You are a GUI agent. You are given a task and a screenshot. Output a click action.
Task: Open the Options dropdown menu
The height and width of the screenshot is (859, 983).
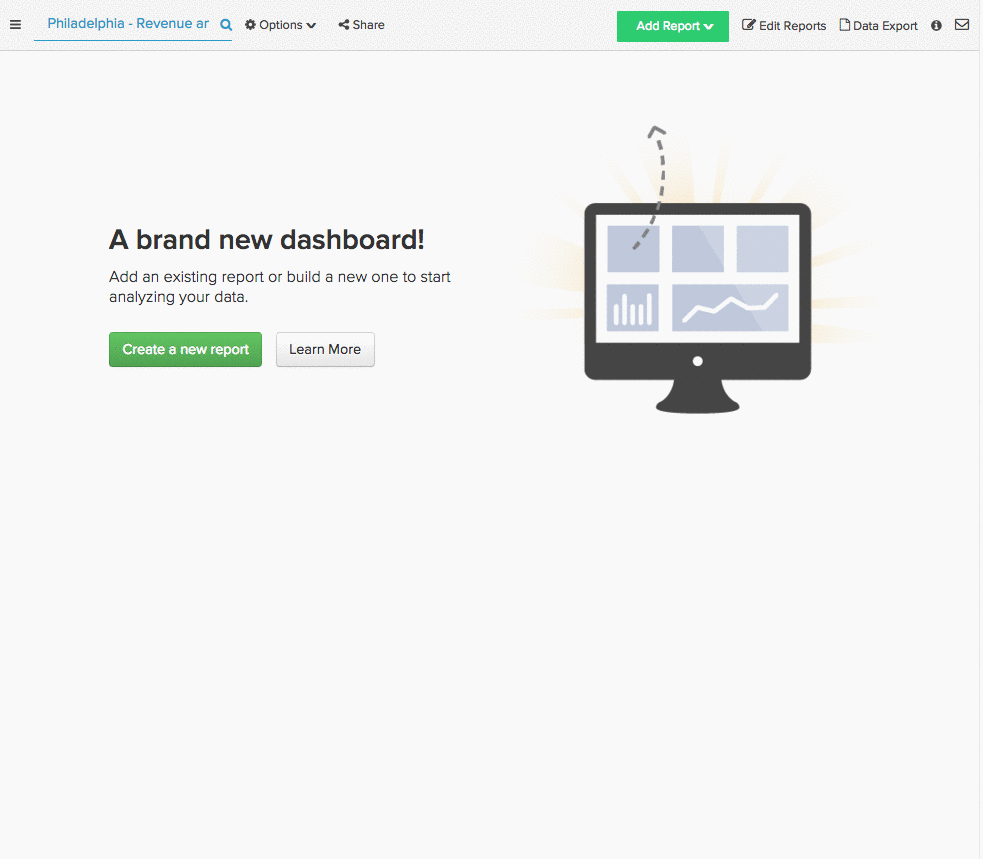point(280,25)
